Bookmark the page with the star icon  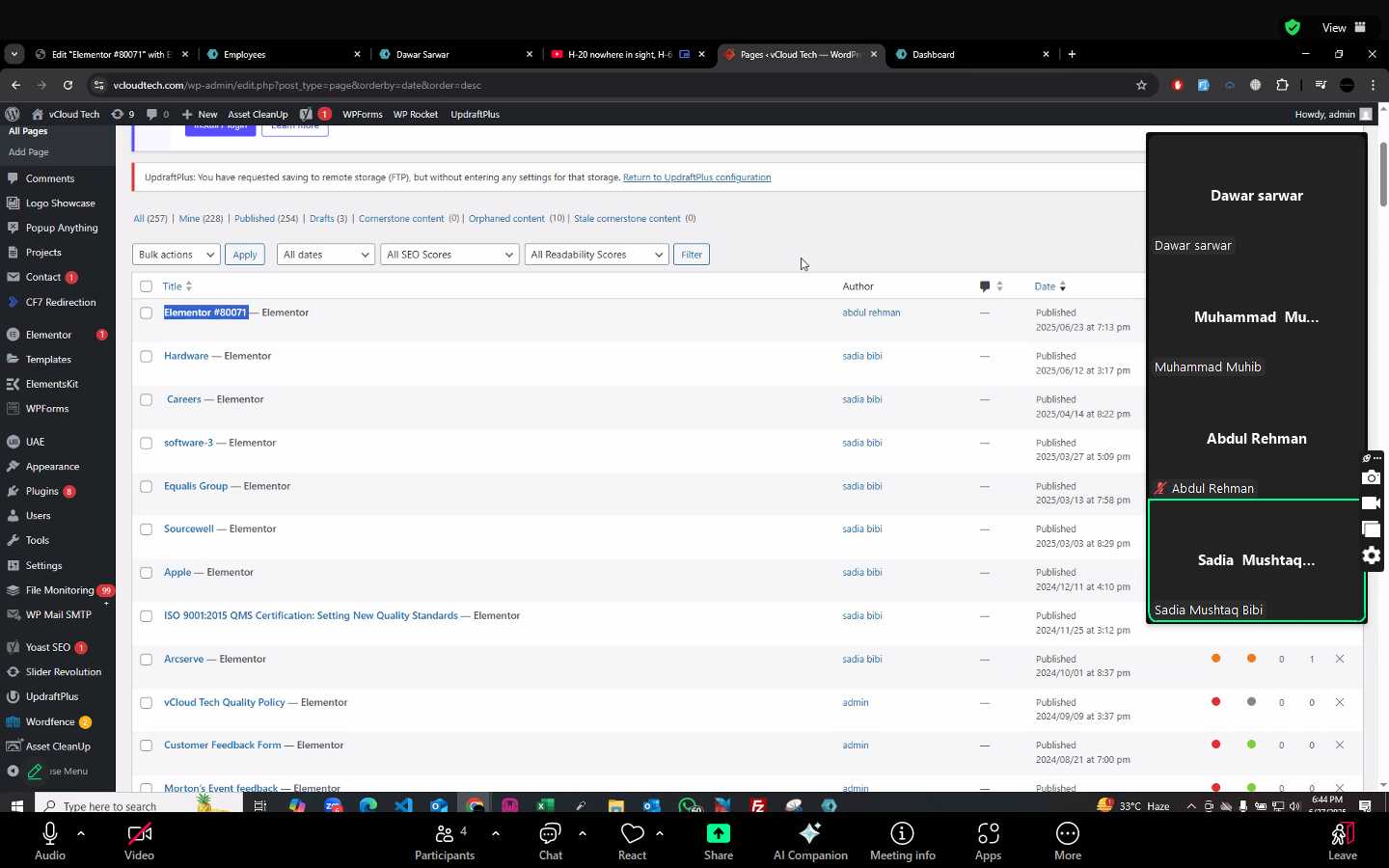1141,85
